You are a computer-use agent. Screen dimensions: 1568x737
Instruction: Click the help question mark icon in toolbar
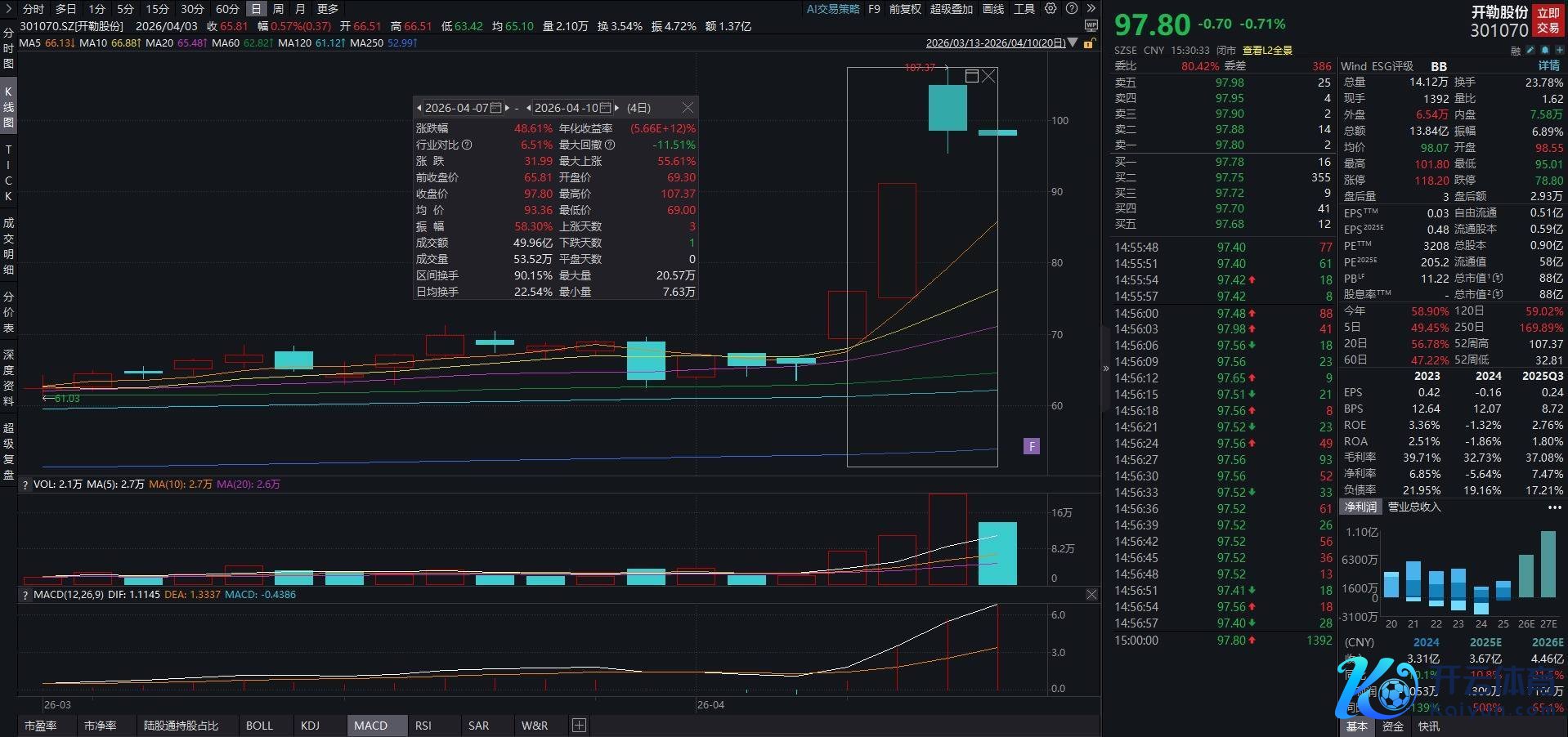point(1072,9)
